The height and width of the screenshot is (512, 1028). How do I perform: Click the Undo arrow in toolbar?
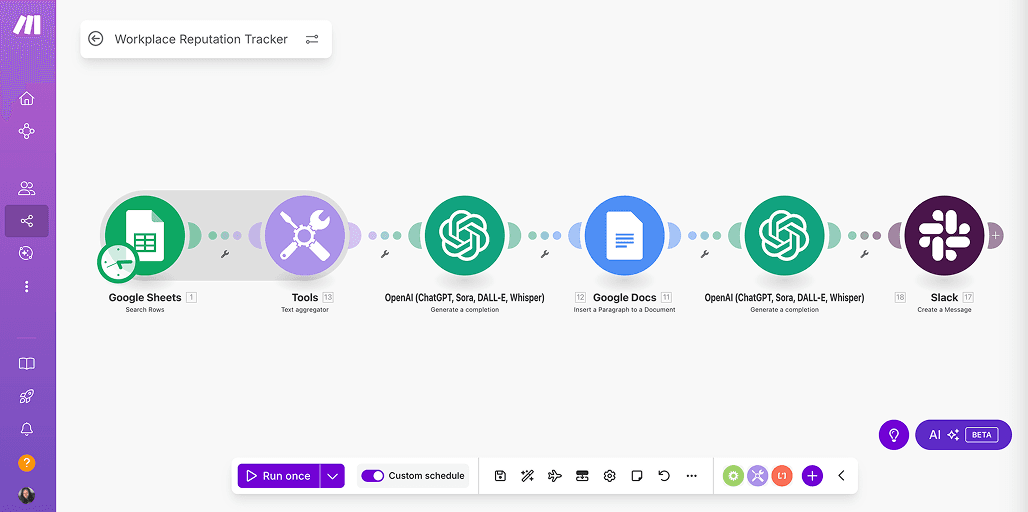pyautogui.click(x=664, y=476)
